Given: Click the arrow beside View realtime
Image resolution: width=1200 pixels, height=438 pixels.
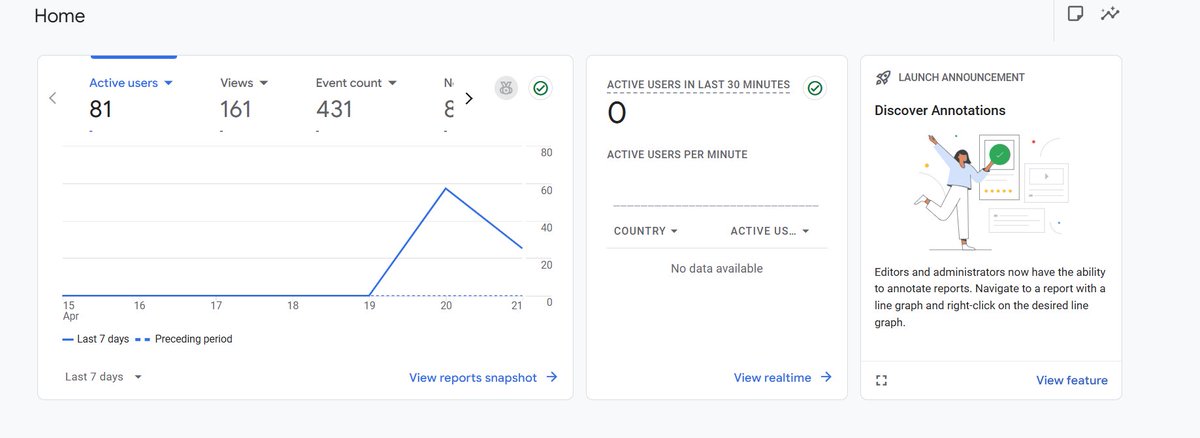Looking at the screenshot, I should [x=826, y=377].
